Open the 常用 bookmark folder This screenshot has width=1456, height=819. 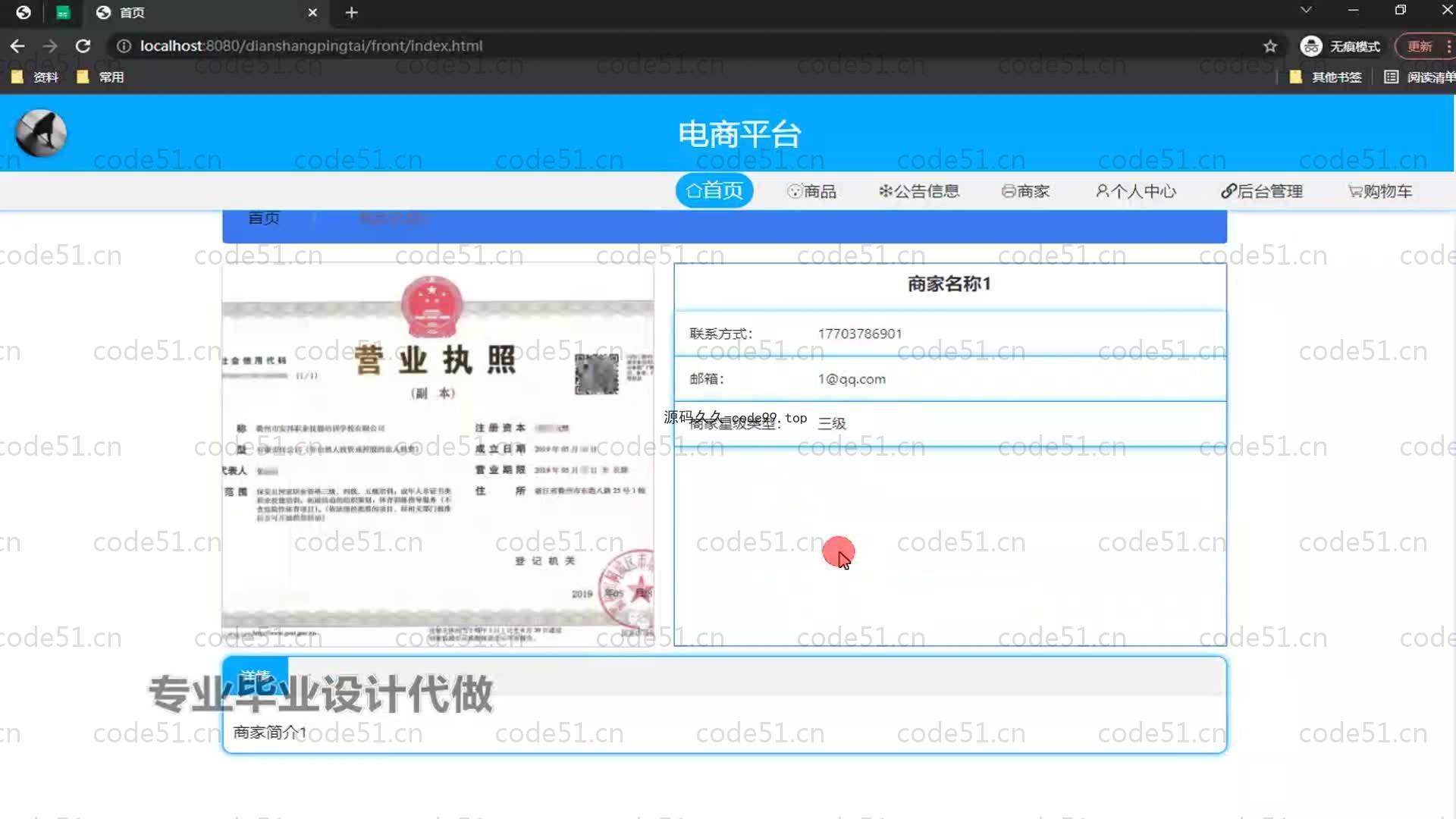100,77
